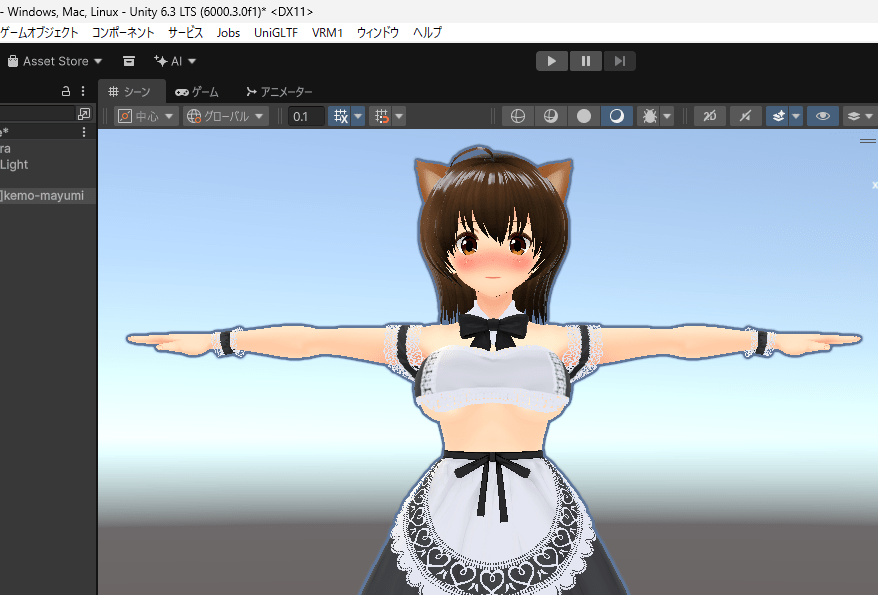This screenshot has width=878, height=595.
Task: Click the Step frame button
Action: click(x=620, y=61)
